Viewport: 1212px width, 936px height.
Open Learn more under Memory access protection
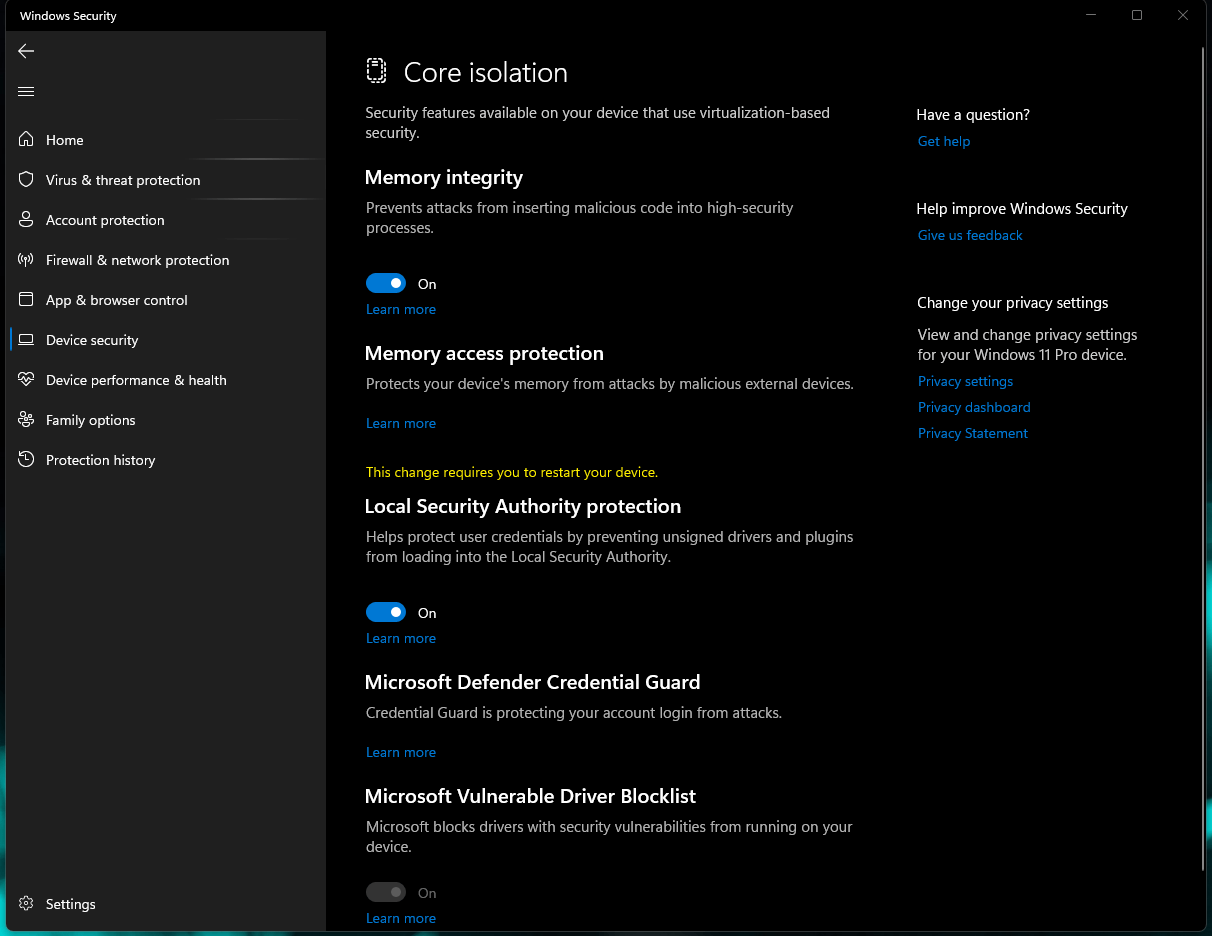click(401, 424)
